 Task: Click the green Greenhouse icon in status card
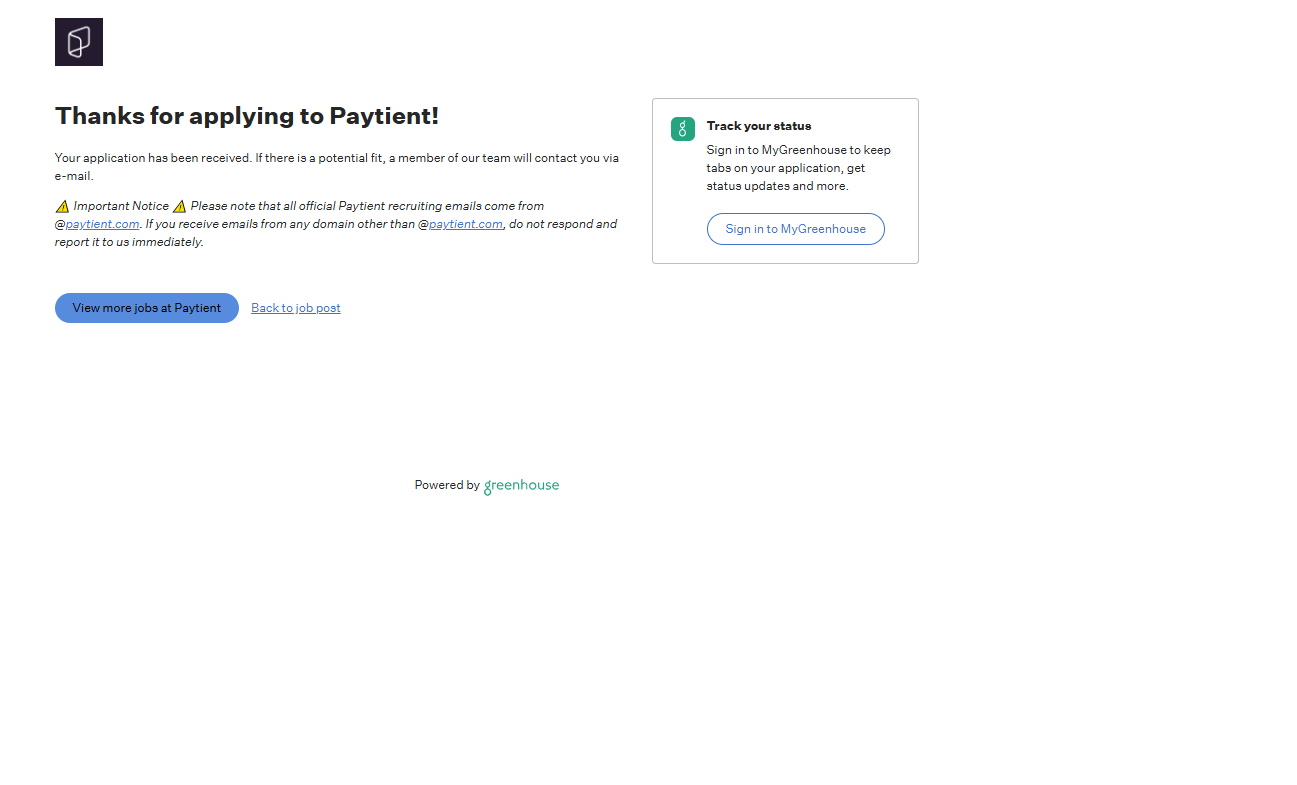tap(683, 129)
